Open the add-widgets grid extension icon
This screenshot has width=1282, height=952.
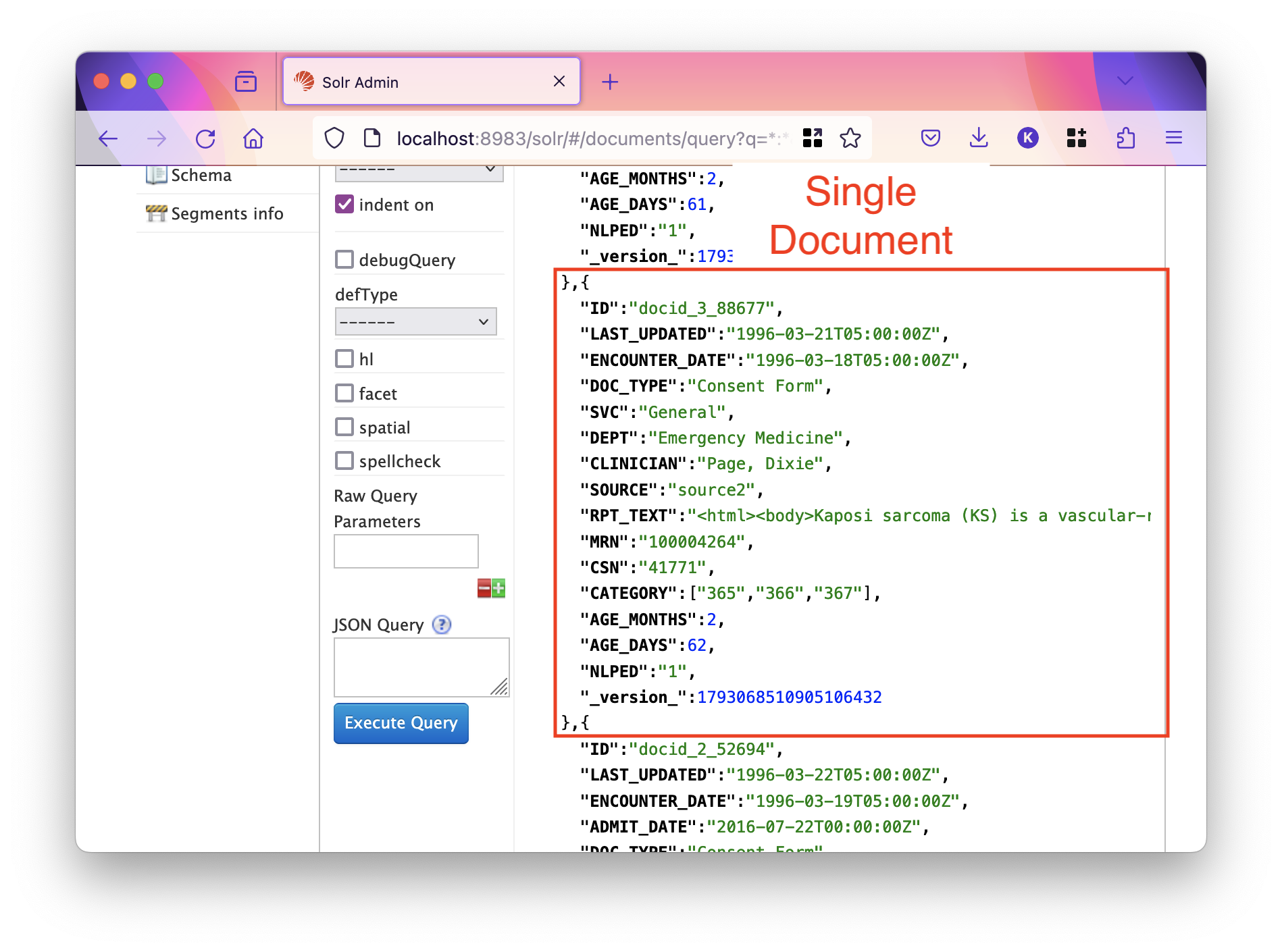(x=1077, y=138)
